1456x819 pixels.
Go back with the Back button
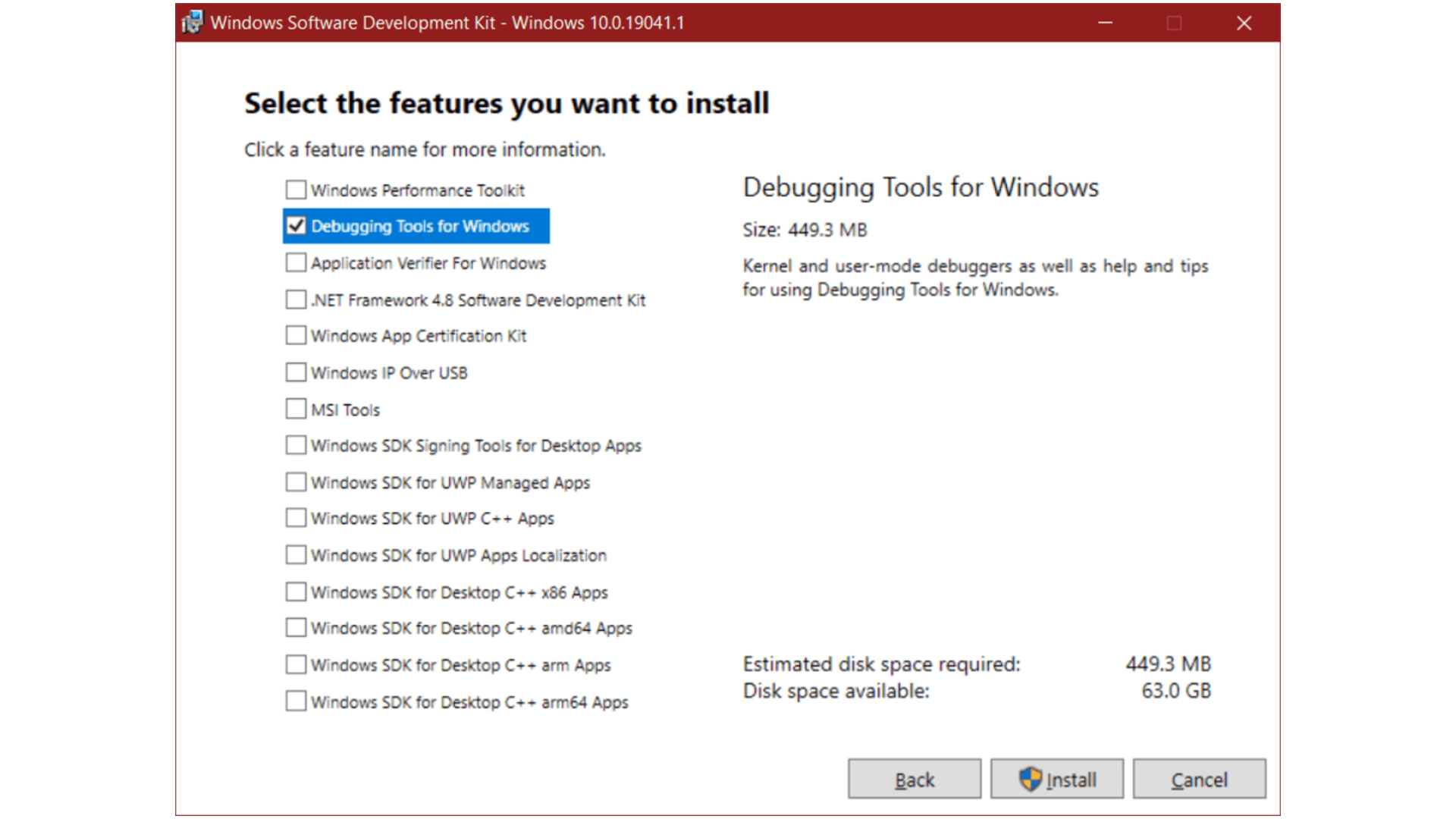pos(915,779)
